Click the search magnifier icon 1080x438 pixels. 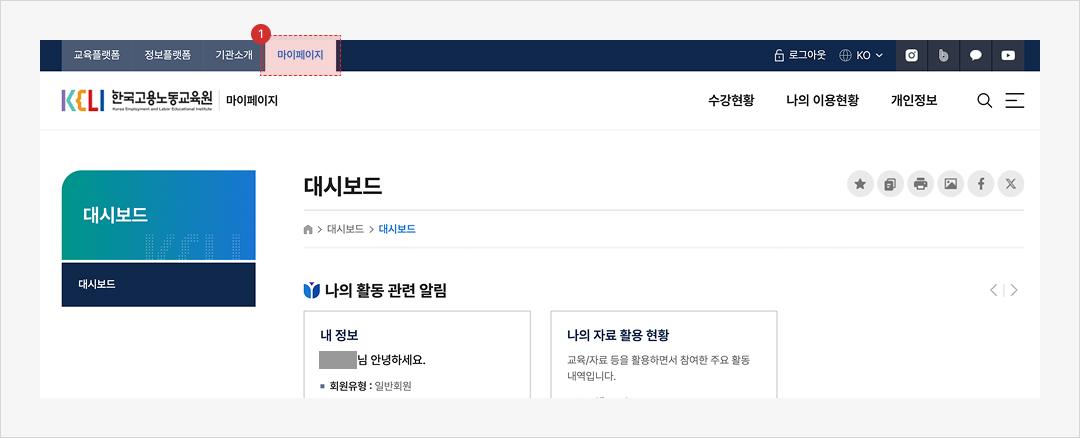coord(984,100)
